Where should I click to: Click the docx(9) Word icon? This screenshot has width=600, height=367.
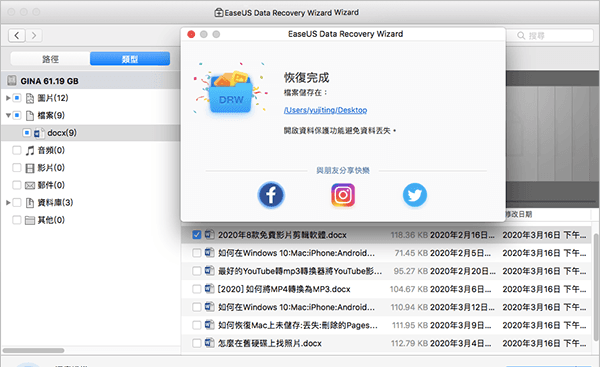pyautogui.click(x=39, y=133)
